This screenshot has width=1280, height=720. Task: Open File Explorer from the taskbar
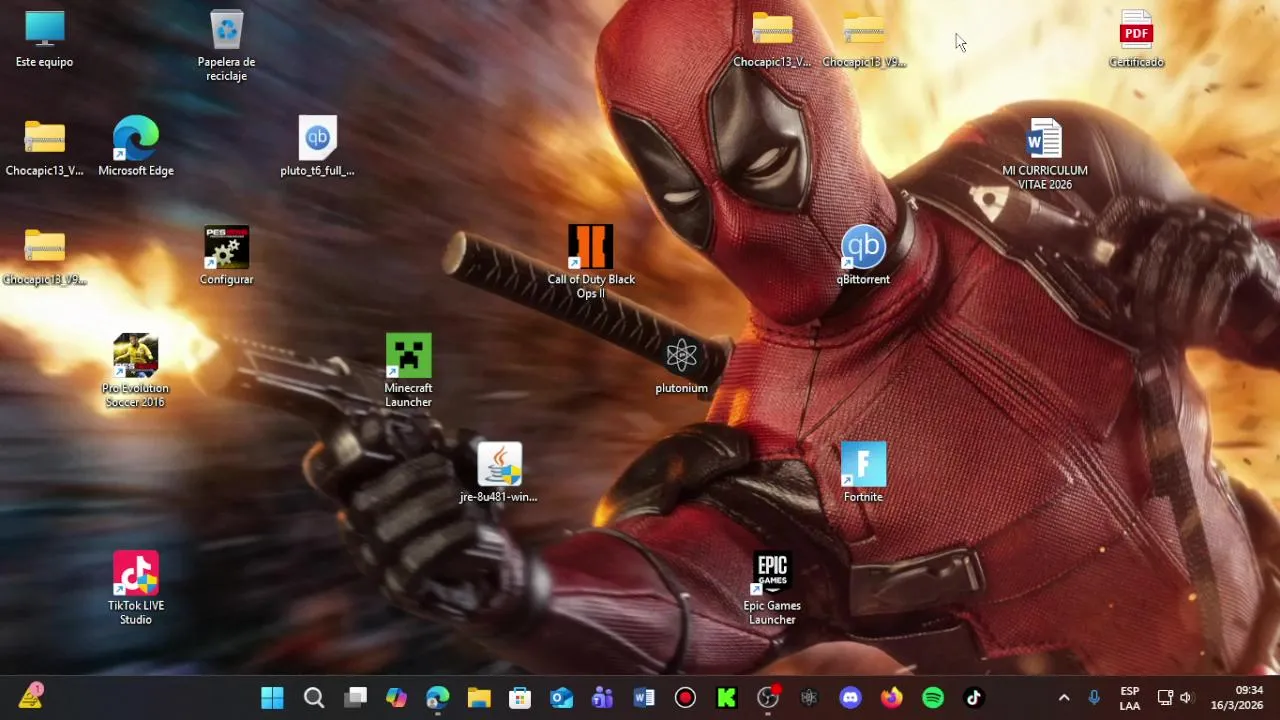coord(479,698)
